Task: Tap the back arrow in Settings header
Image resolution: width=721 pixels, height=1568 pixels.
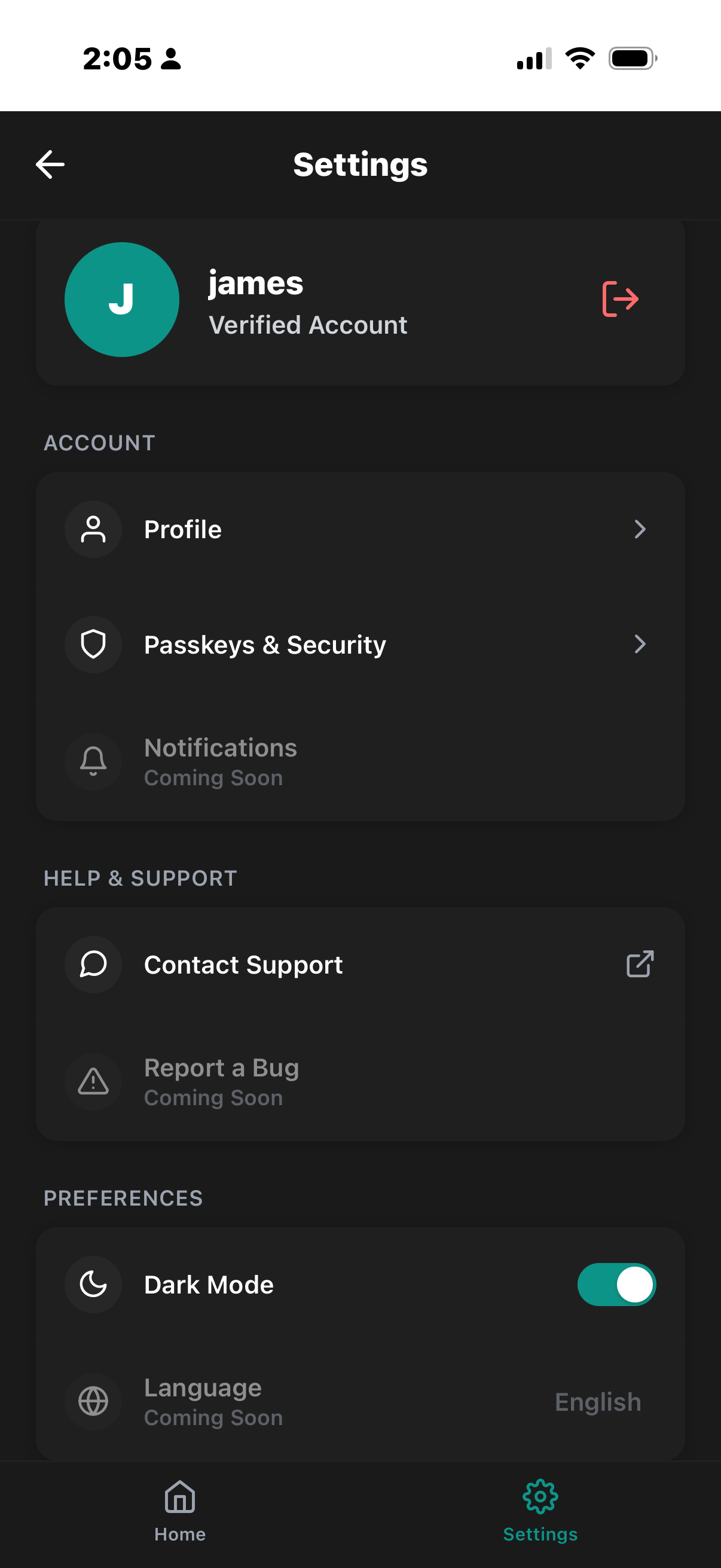Action: click(x=50, y=164)
